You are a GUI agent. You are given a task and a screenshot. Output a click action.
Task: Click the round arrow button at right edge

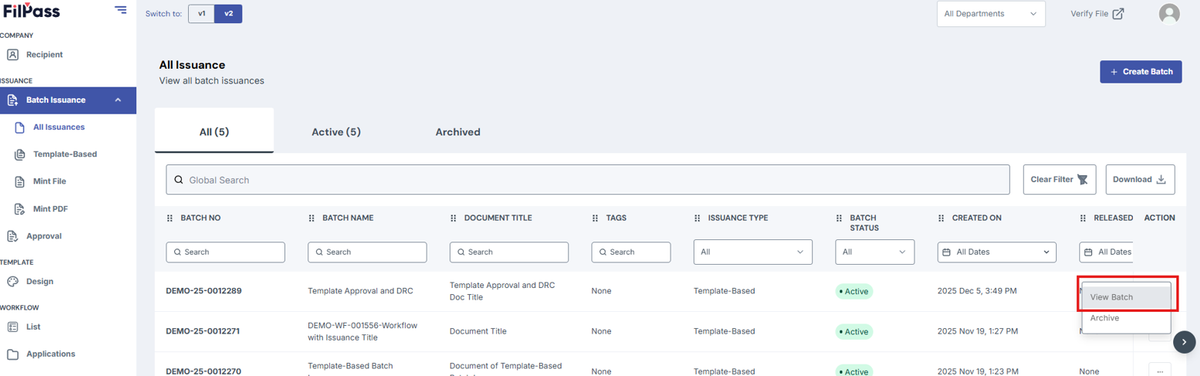click(1184, 341)
